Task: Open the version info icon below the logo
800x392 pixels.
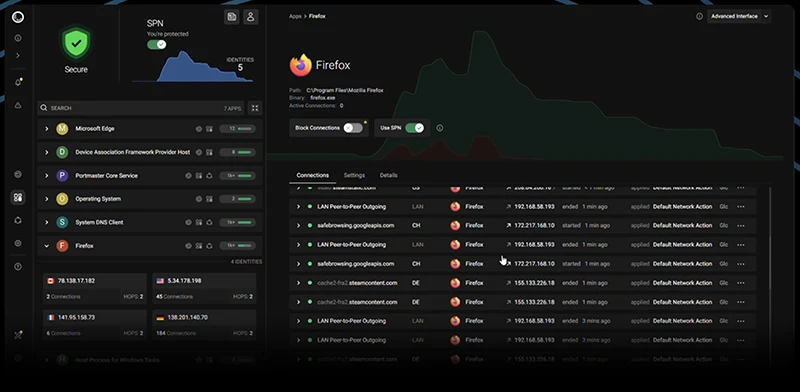Action: click(x=18, y=38)
